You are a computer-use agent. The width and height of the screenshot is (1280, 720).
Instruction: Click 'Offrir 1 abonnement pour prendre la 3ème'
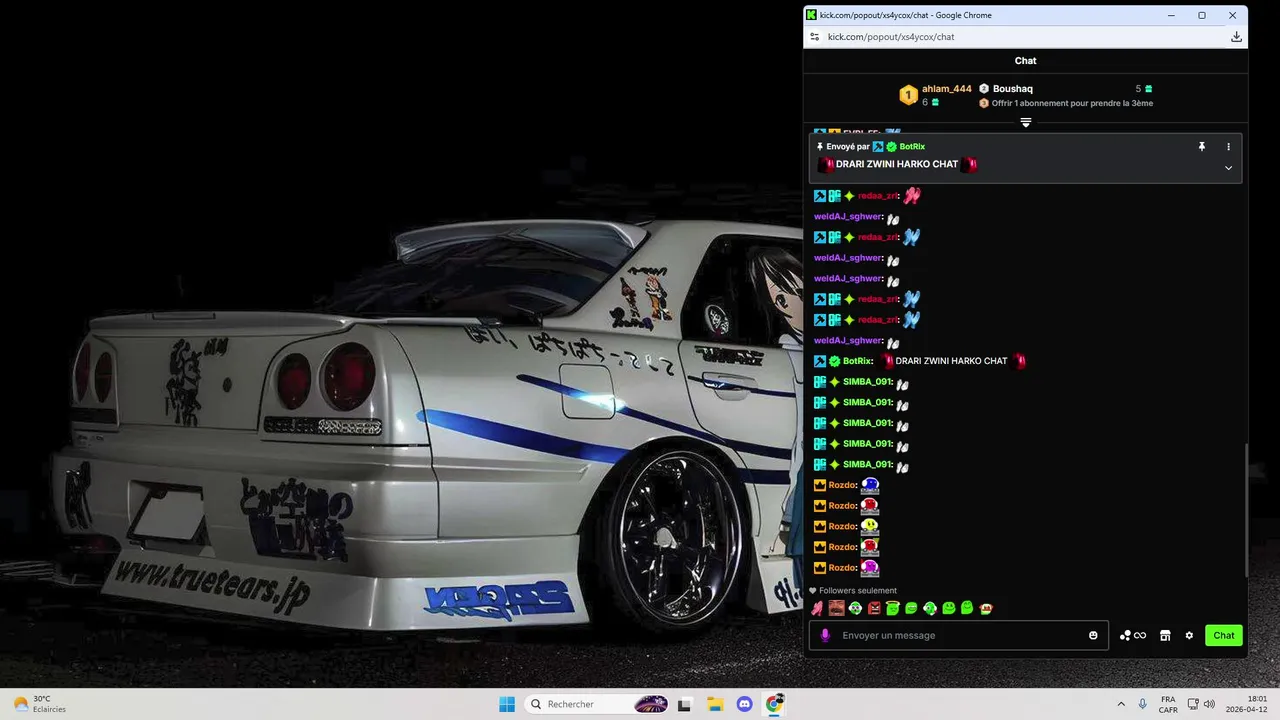point(1072,103)
